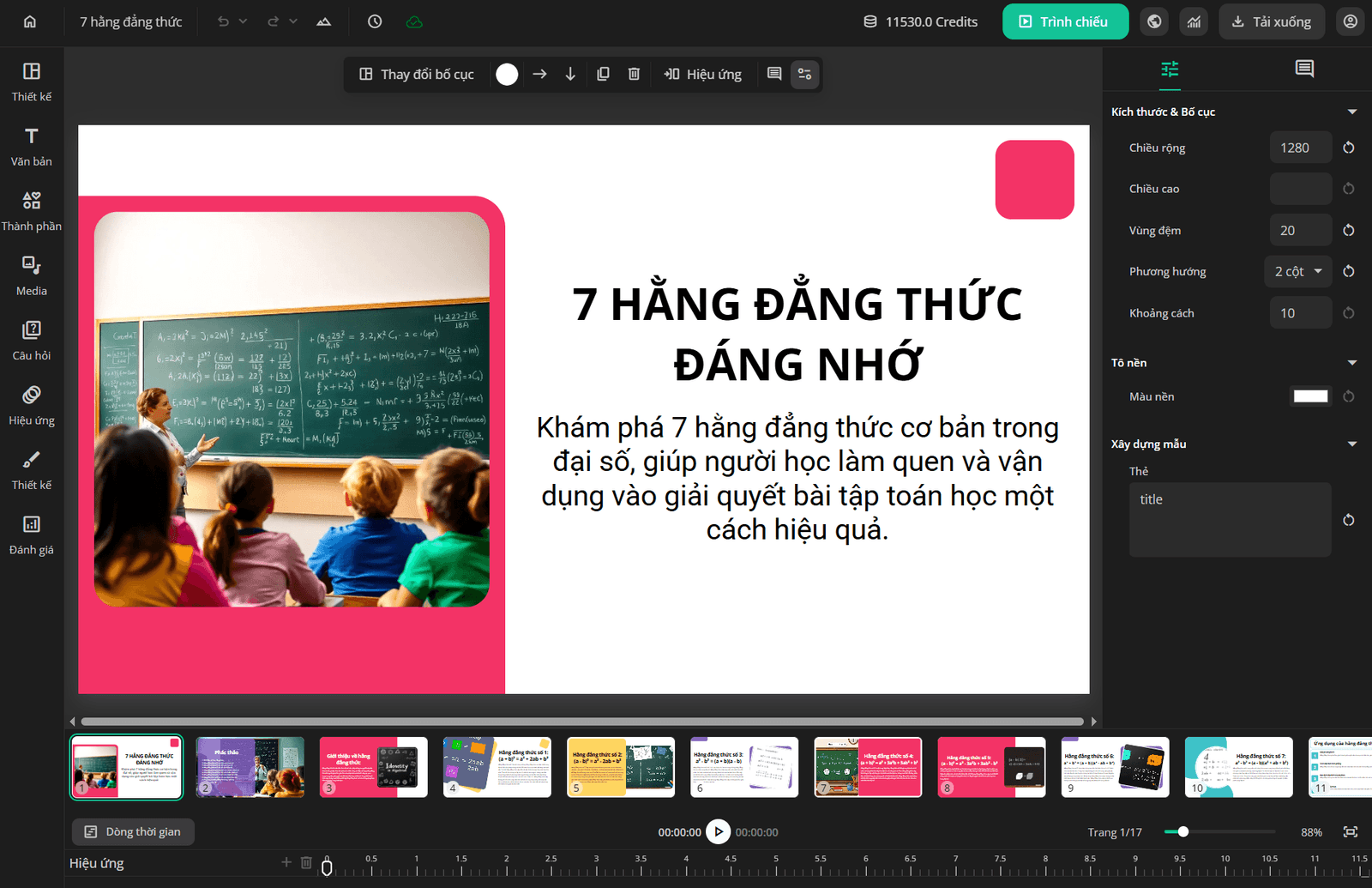Open the analytics chart icon
The height and width of the screenshot is (888, 1372).
tap(1194, 21)
